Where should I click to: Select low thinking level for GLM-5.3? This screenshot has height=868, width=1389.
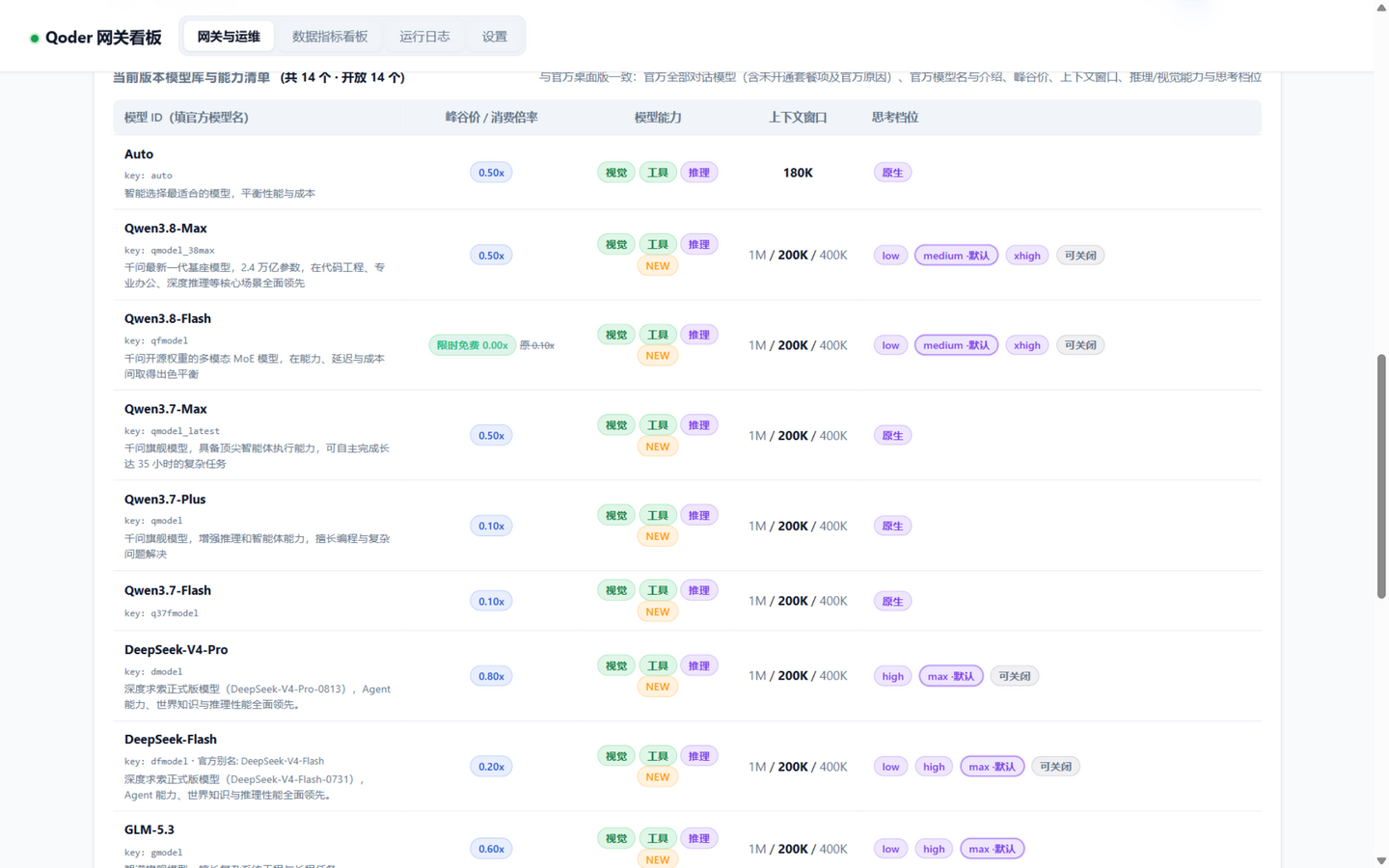coord(890,849)
